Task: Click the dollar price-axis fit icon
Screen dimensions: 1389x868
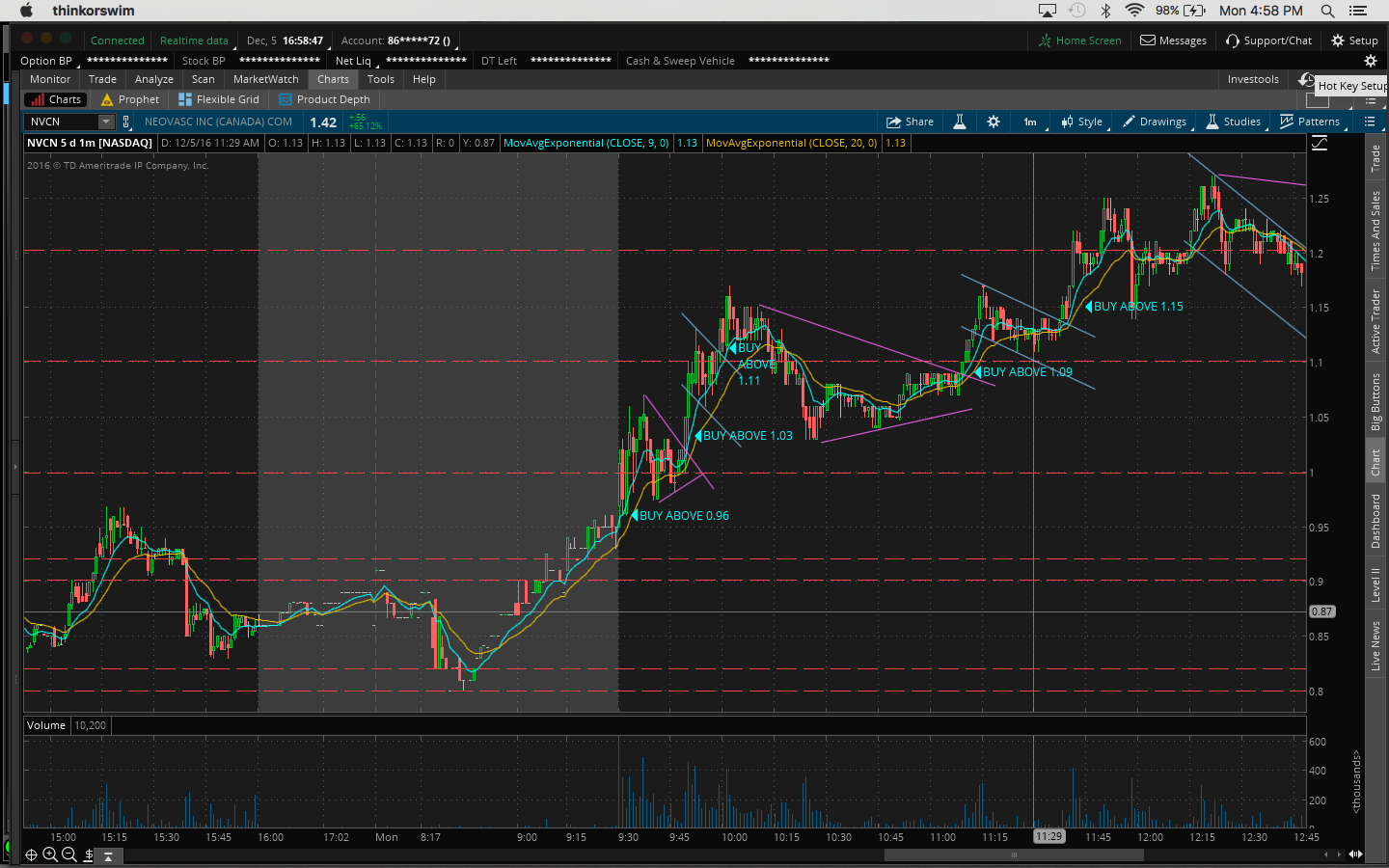Action: point(89,854)
